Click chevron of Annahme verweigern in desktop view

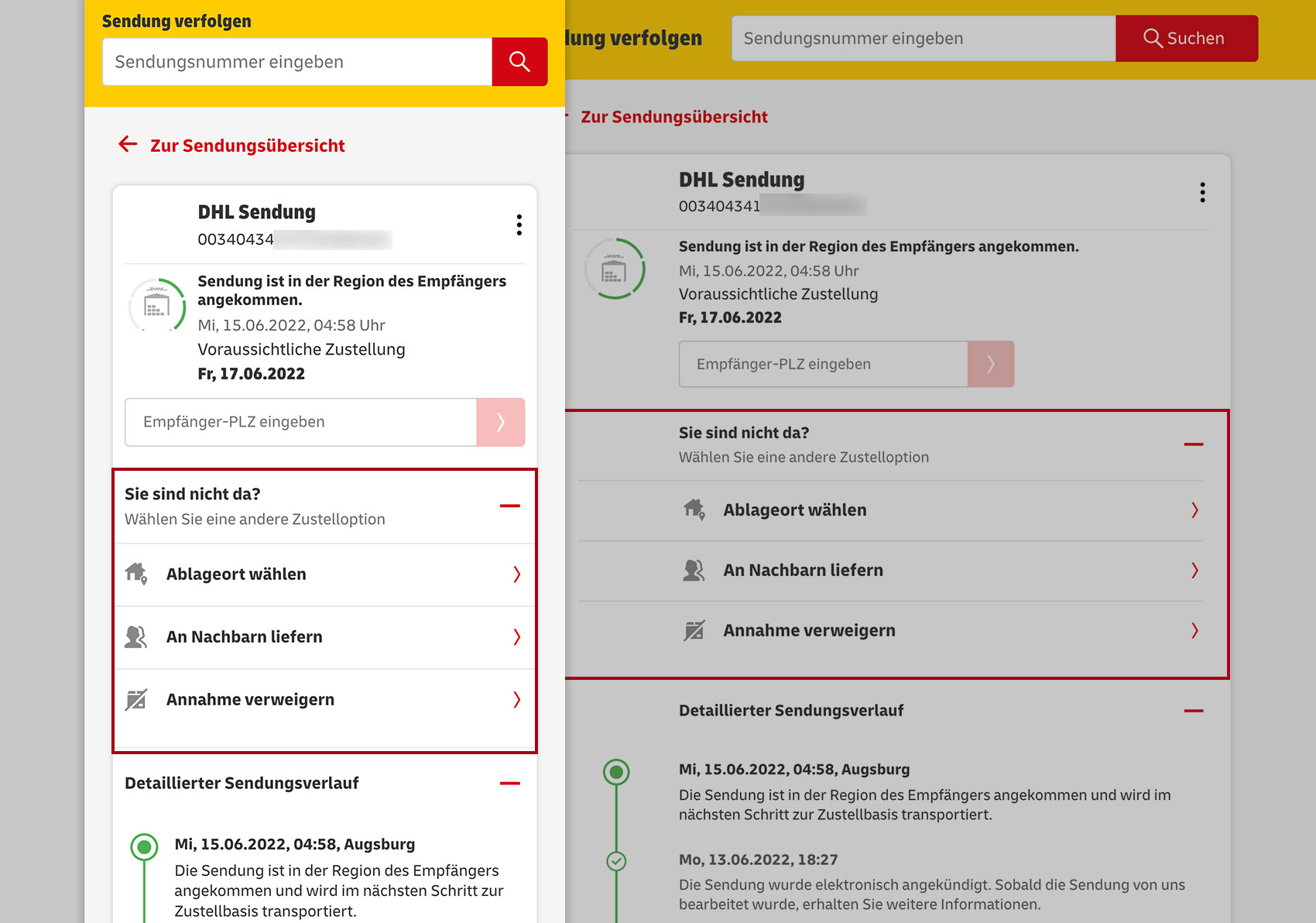(1194, 631)
